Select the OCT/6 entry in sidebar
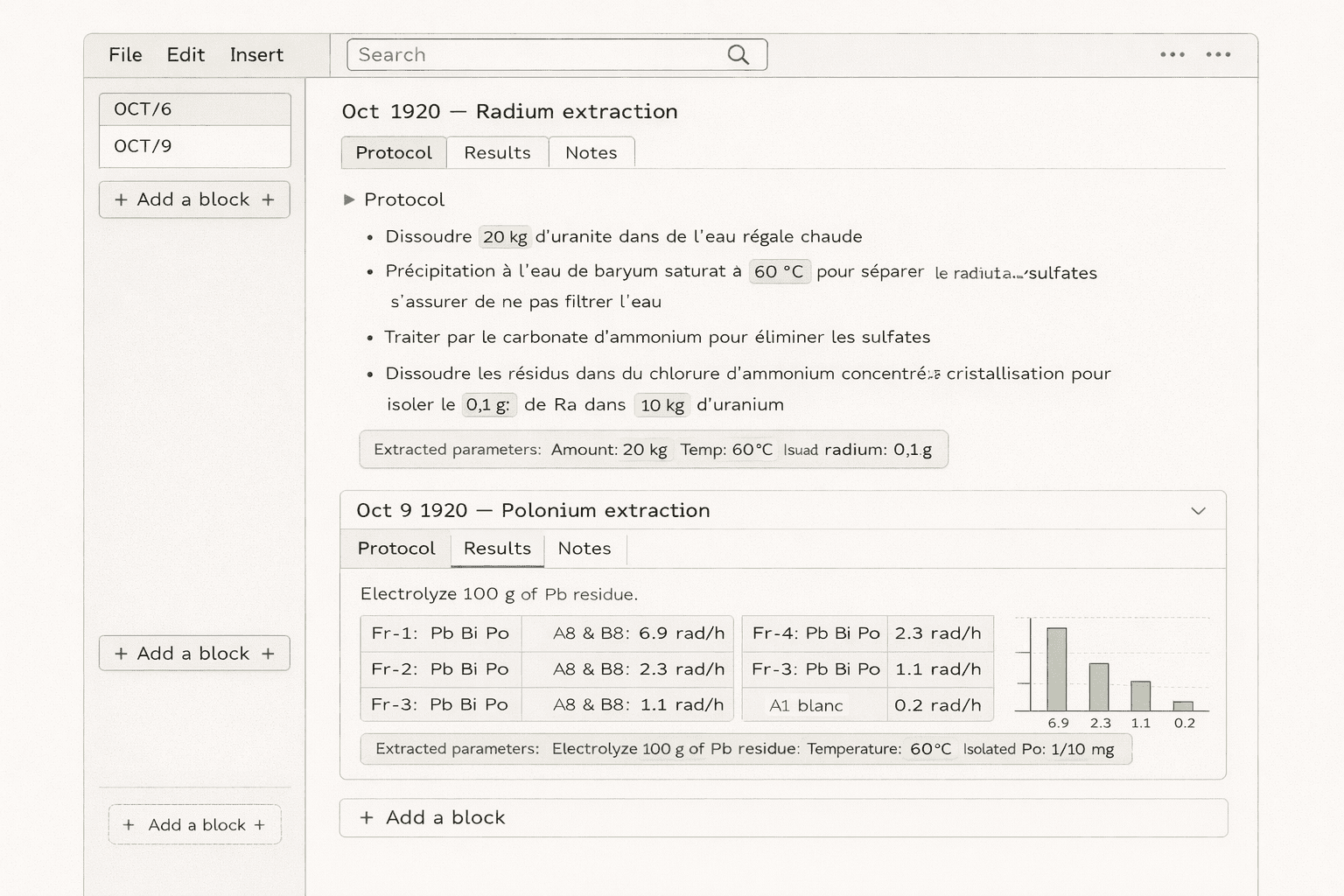 pos(194,109)
